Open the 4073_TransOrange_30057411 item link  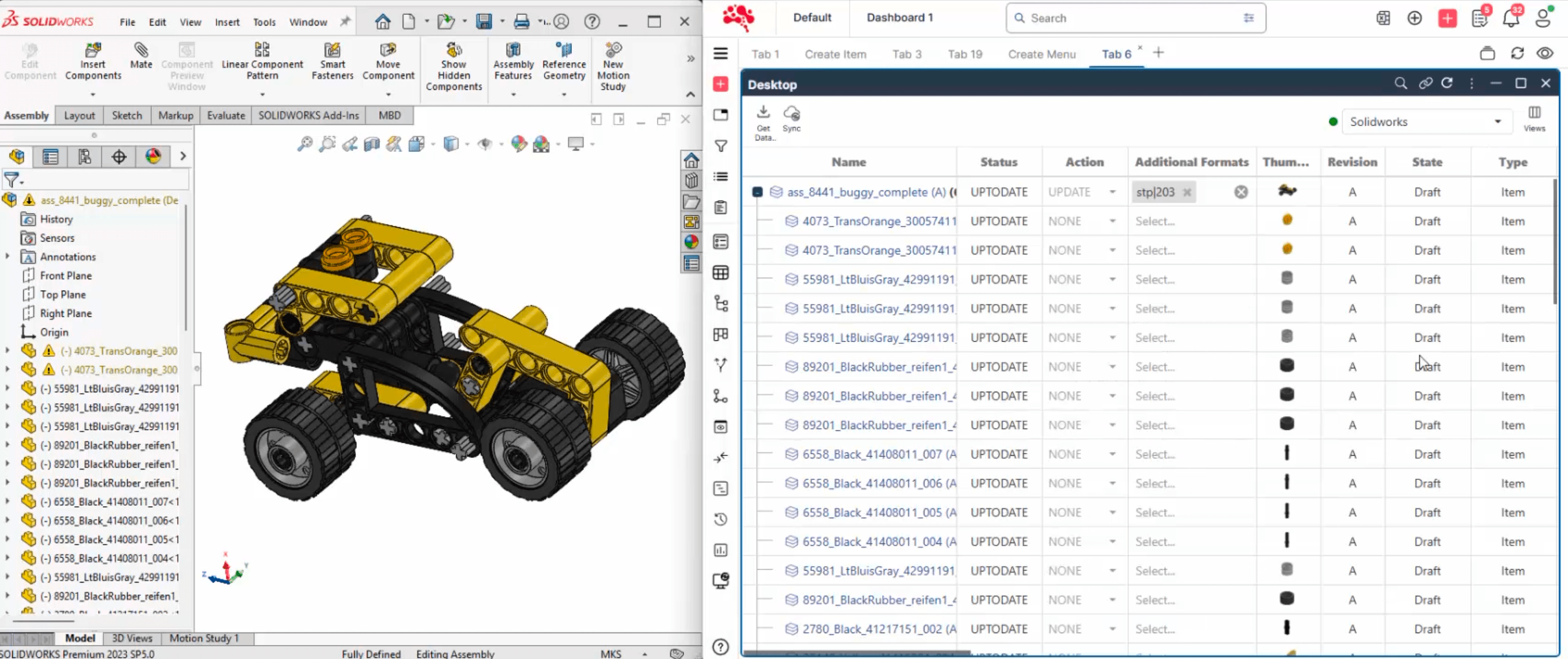[x=878, y=221]
